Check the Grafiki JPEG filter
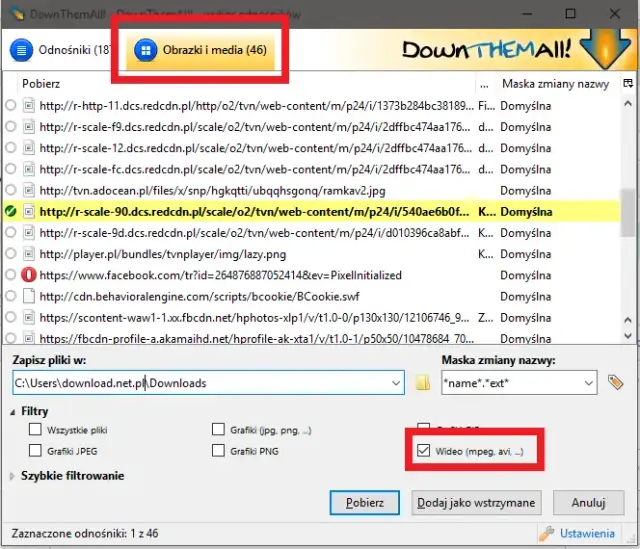 (35, 450)
